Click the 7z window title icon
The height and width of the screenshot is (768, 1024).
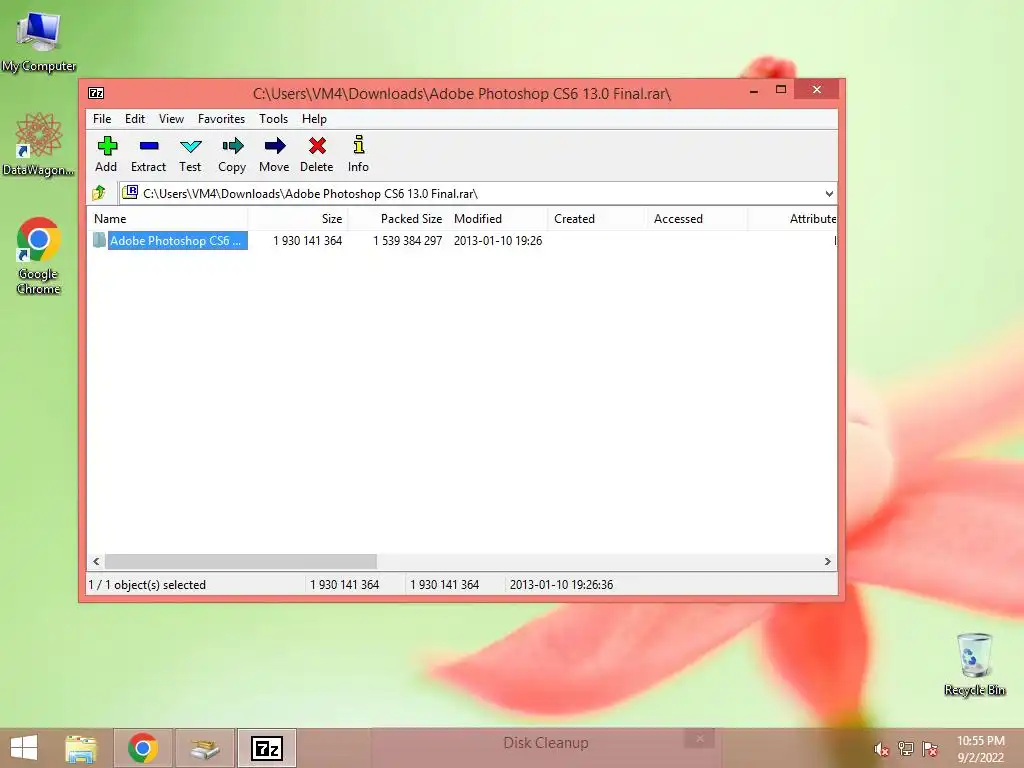(x=96, y=93)
